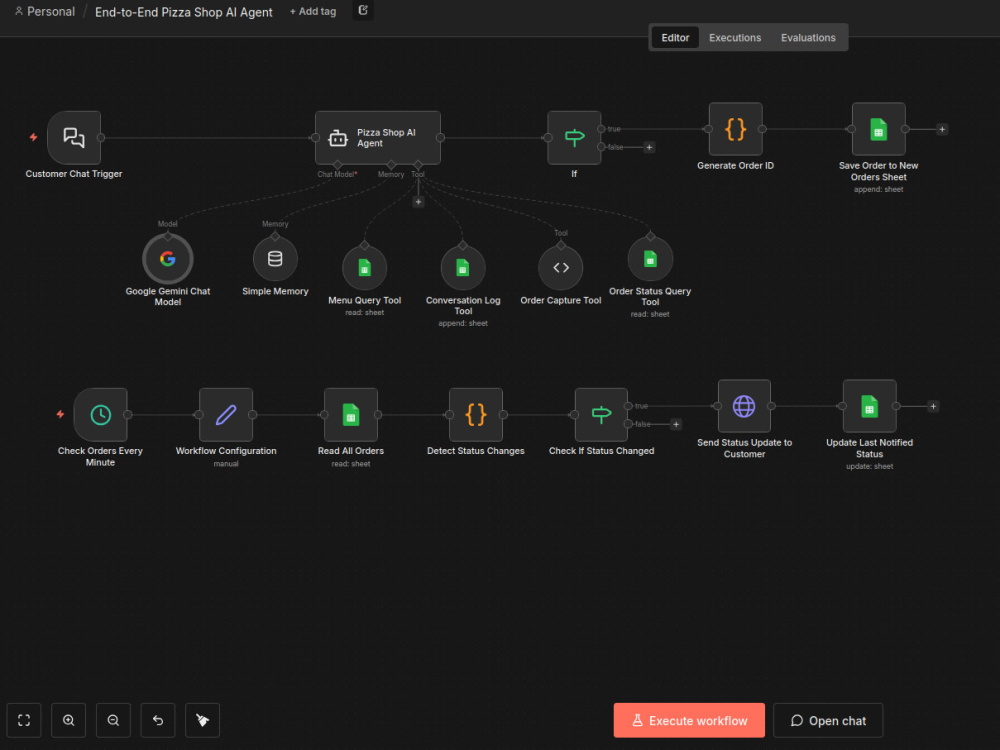Select the Order Status Query Tool node
Viewport: 1000px width, 750px height.
pos(650,258)
